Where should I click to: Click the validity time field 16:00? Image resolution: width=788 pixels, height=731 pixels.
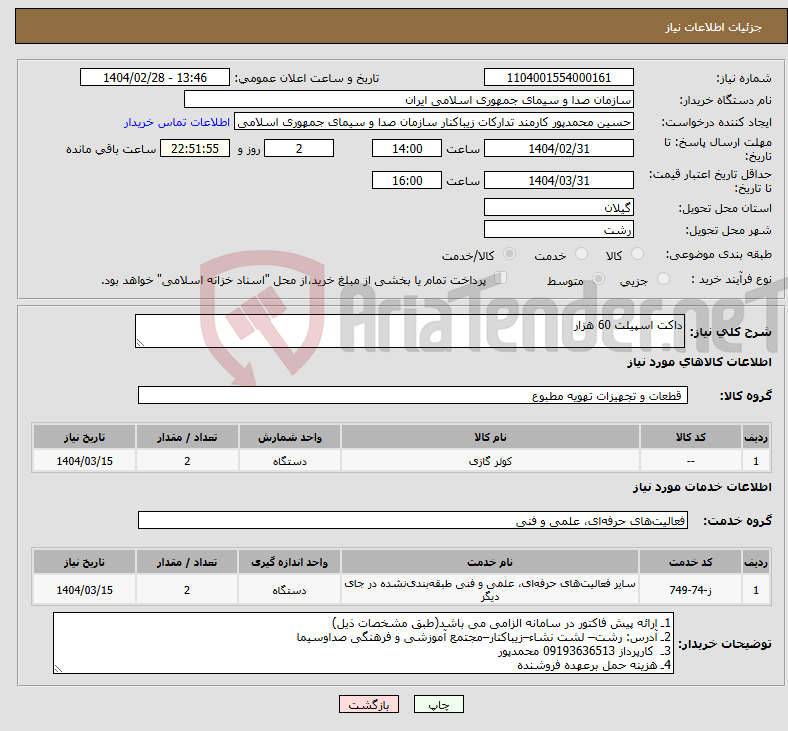407,180
